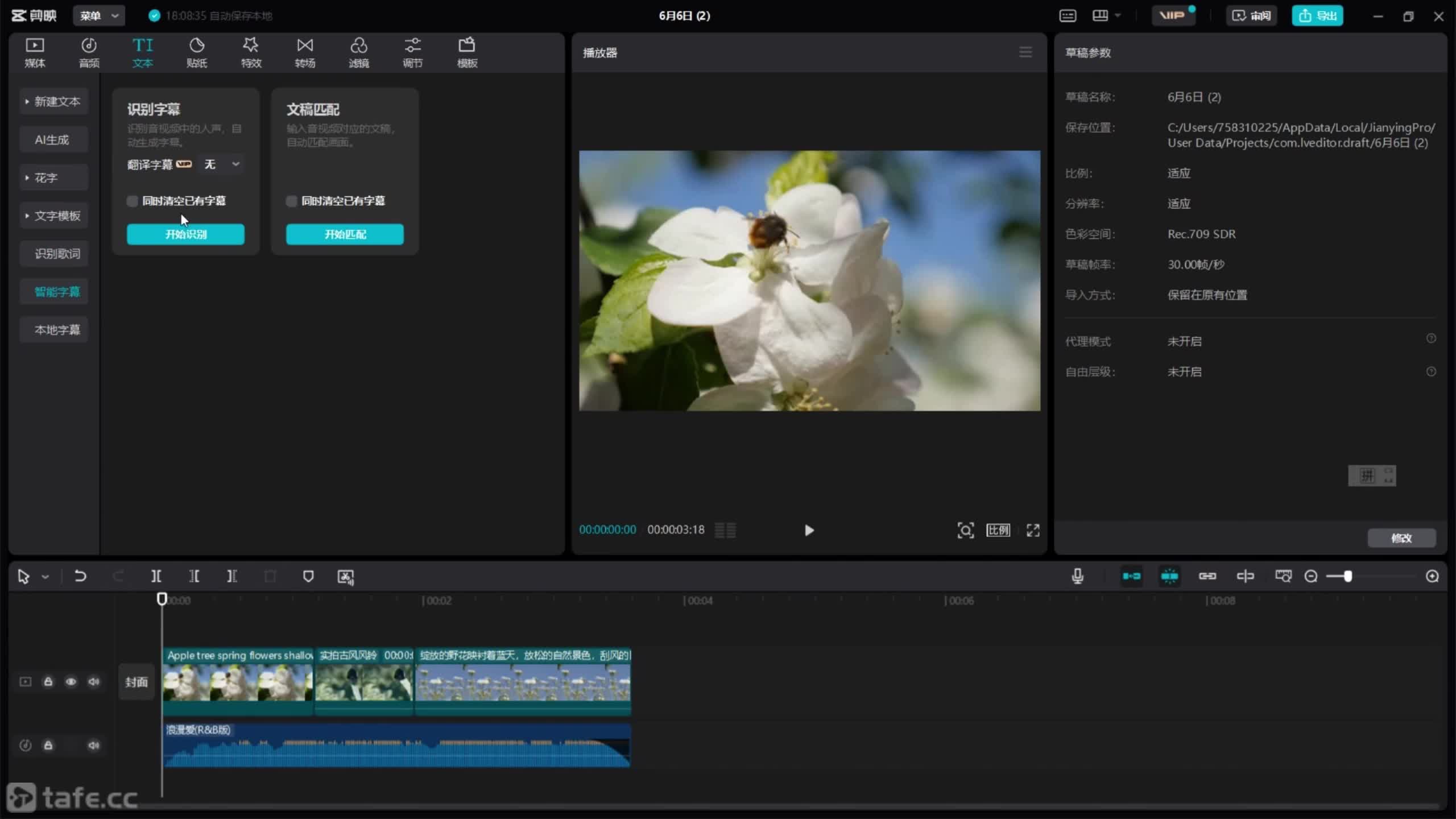Click the 开始匹配 button

point(345,234)
